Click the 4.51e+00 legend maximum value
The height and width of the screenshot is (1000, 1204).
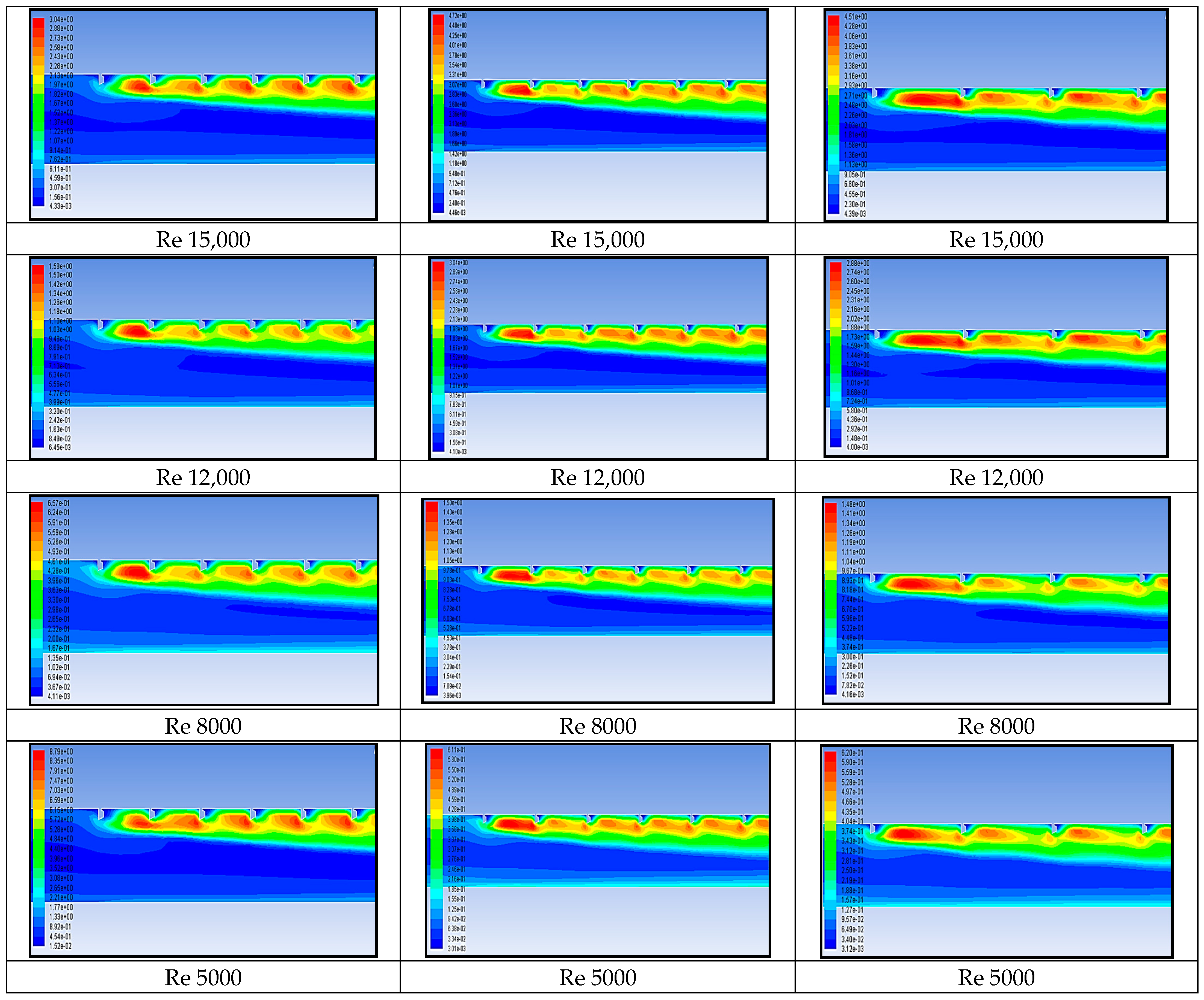(855, 17)
